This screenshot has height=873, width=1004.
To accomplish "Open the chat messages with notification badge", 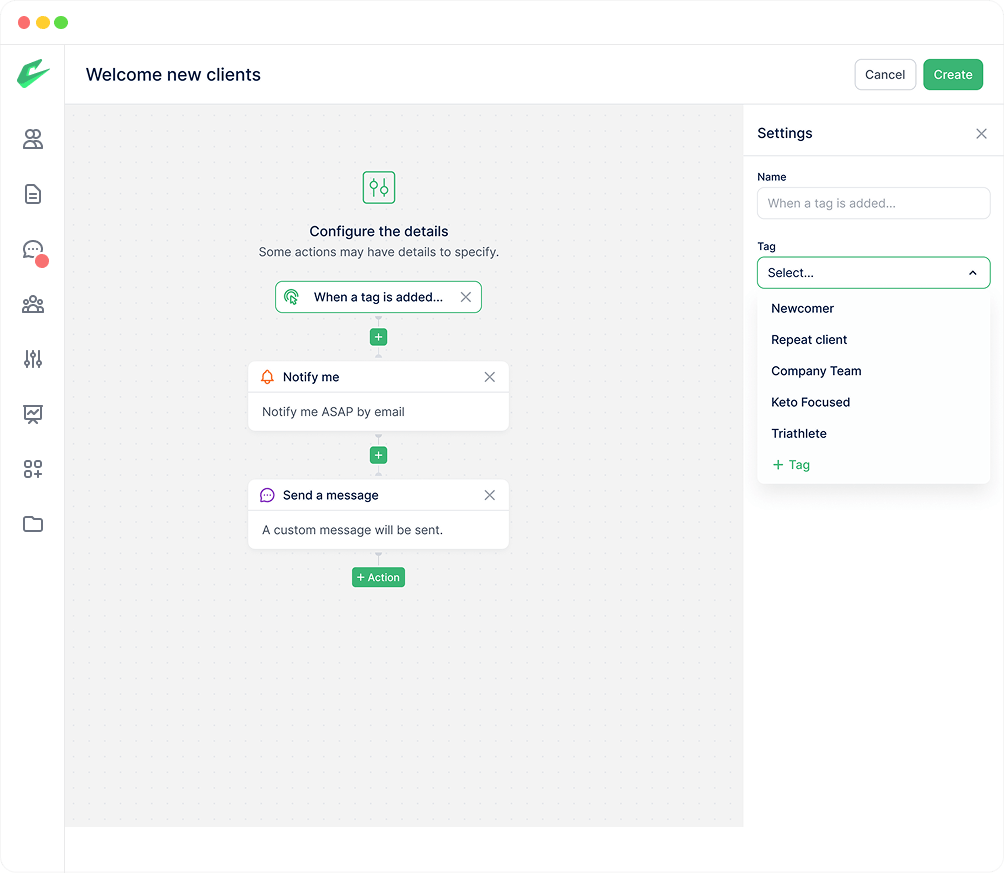I will click(33, 250).
